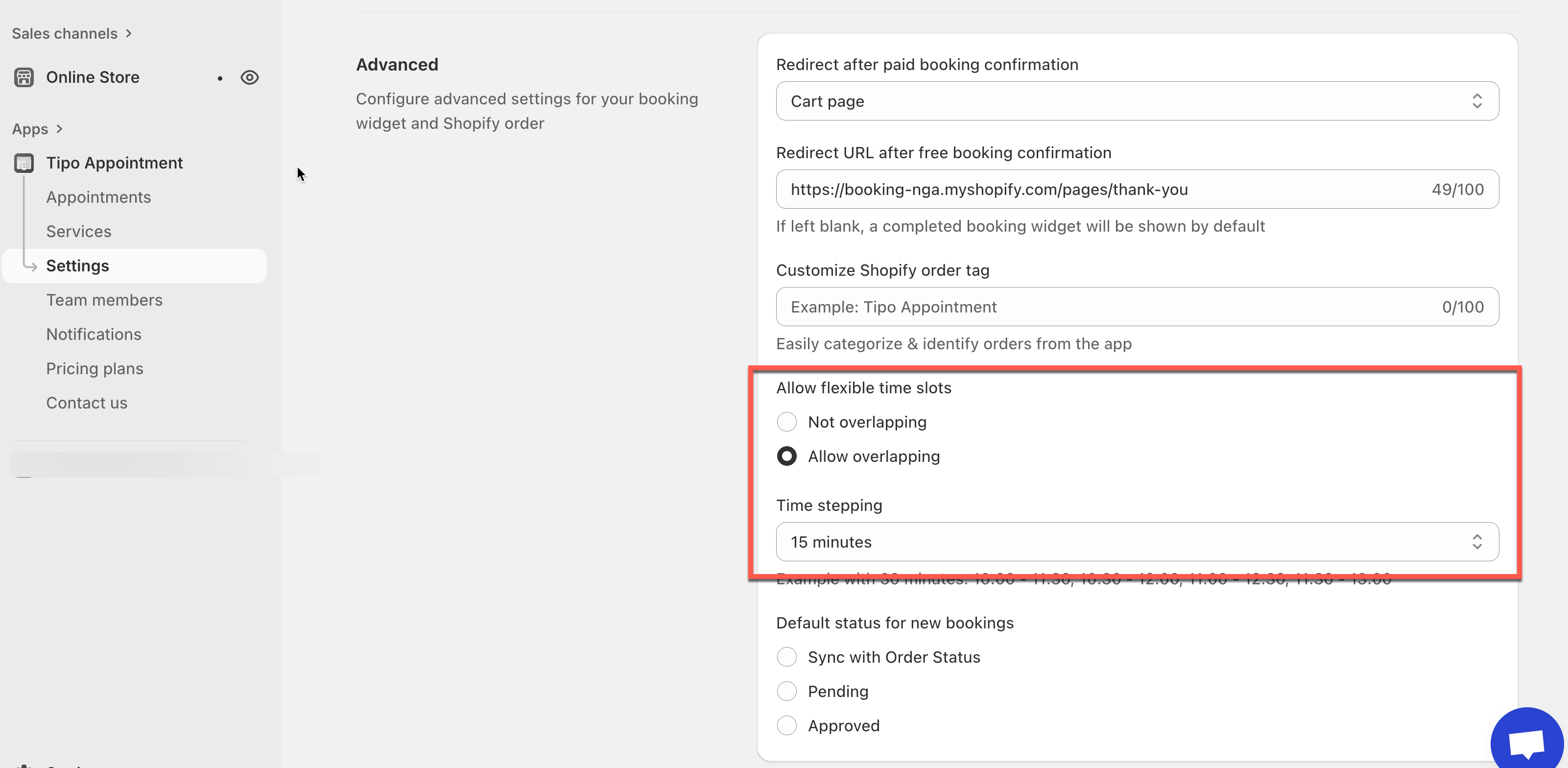
Task: Click the Tipo Appointment app icon
Action: click(x=24, y=163)
